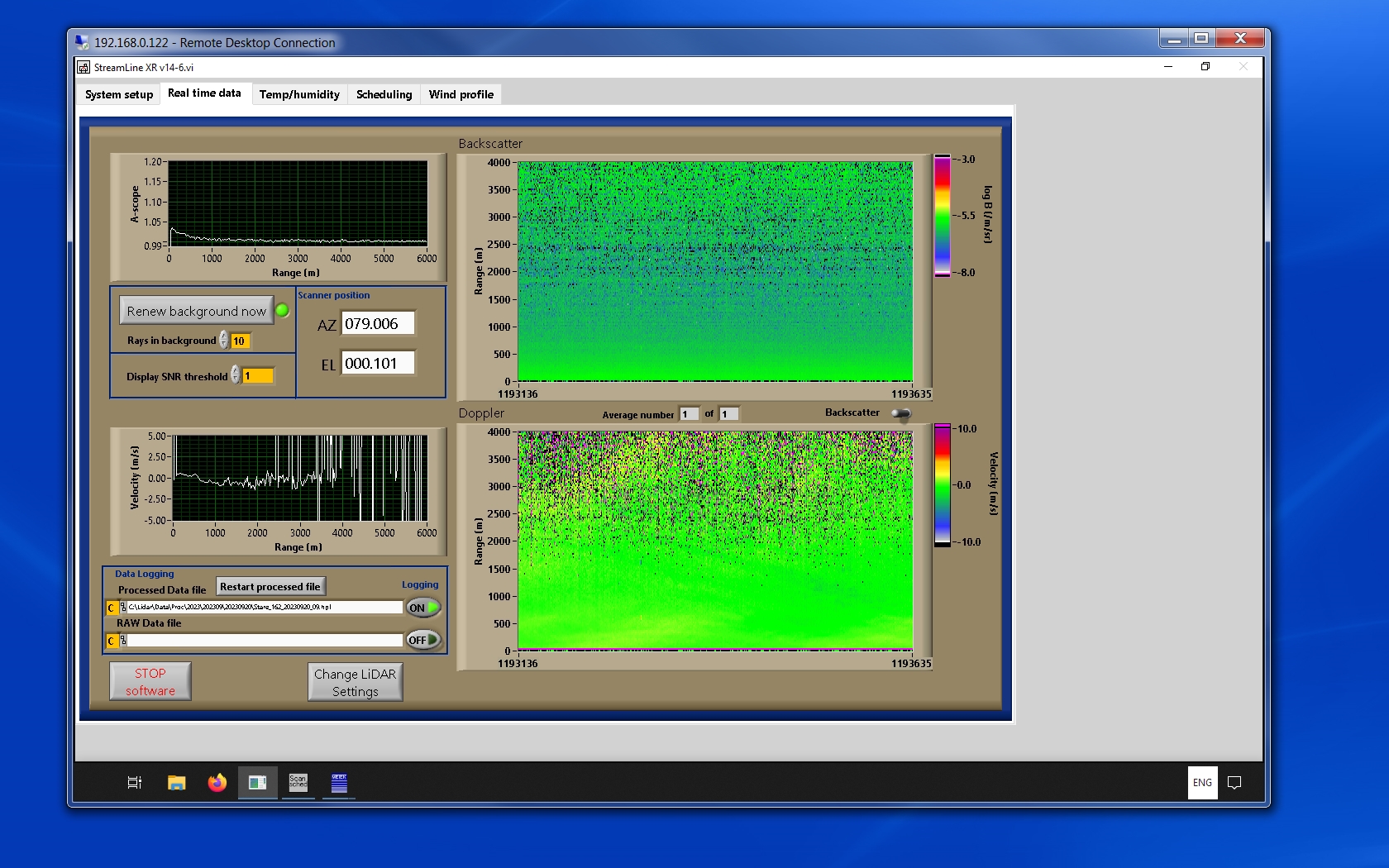Switch to the Wind profile tab

[x=461, y=94]
